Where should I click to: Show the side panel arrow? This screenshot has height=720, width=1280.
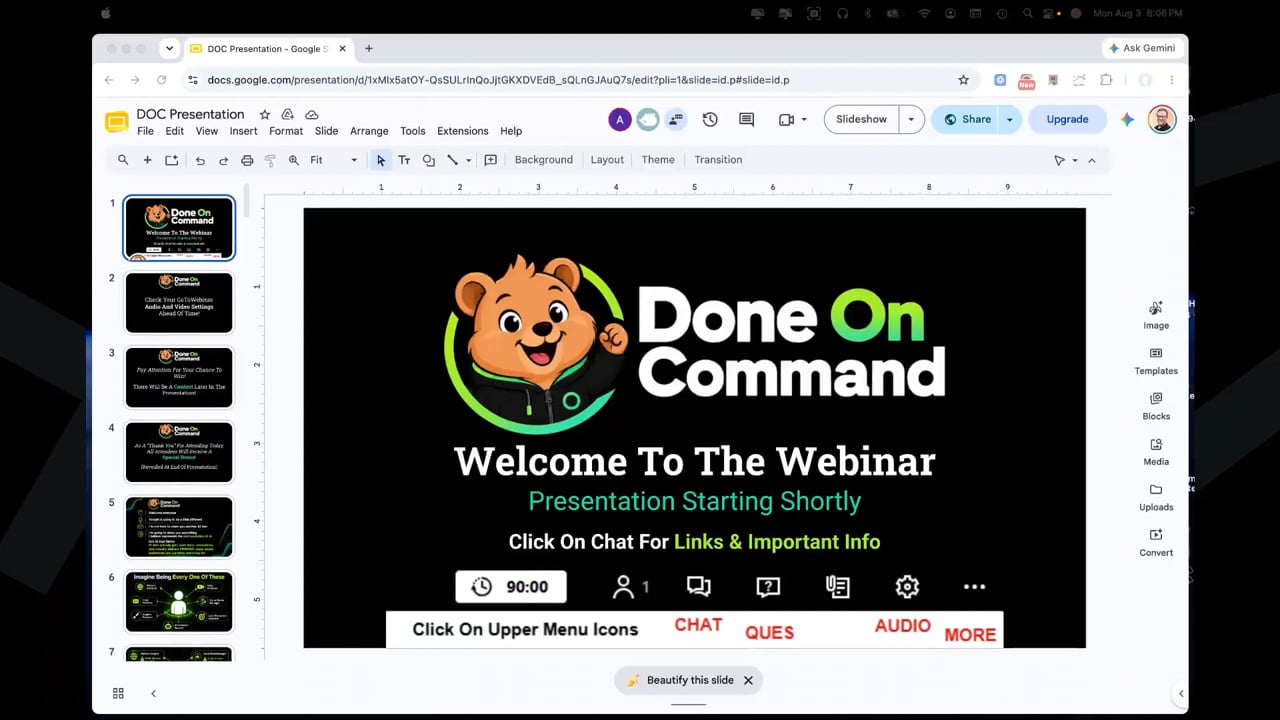tap(1180, 693)
